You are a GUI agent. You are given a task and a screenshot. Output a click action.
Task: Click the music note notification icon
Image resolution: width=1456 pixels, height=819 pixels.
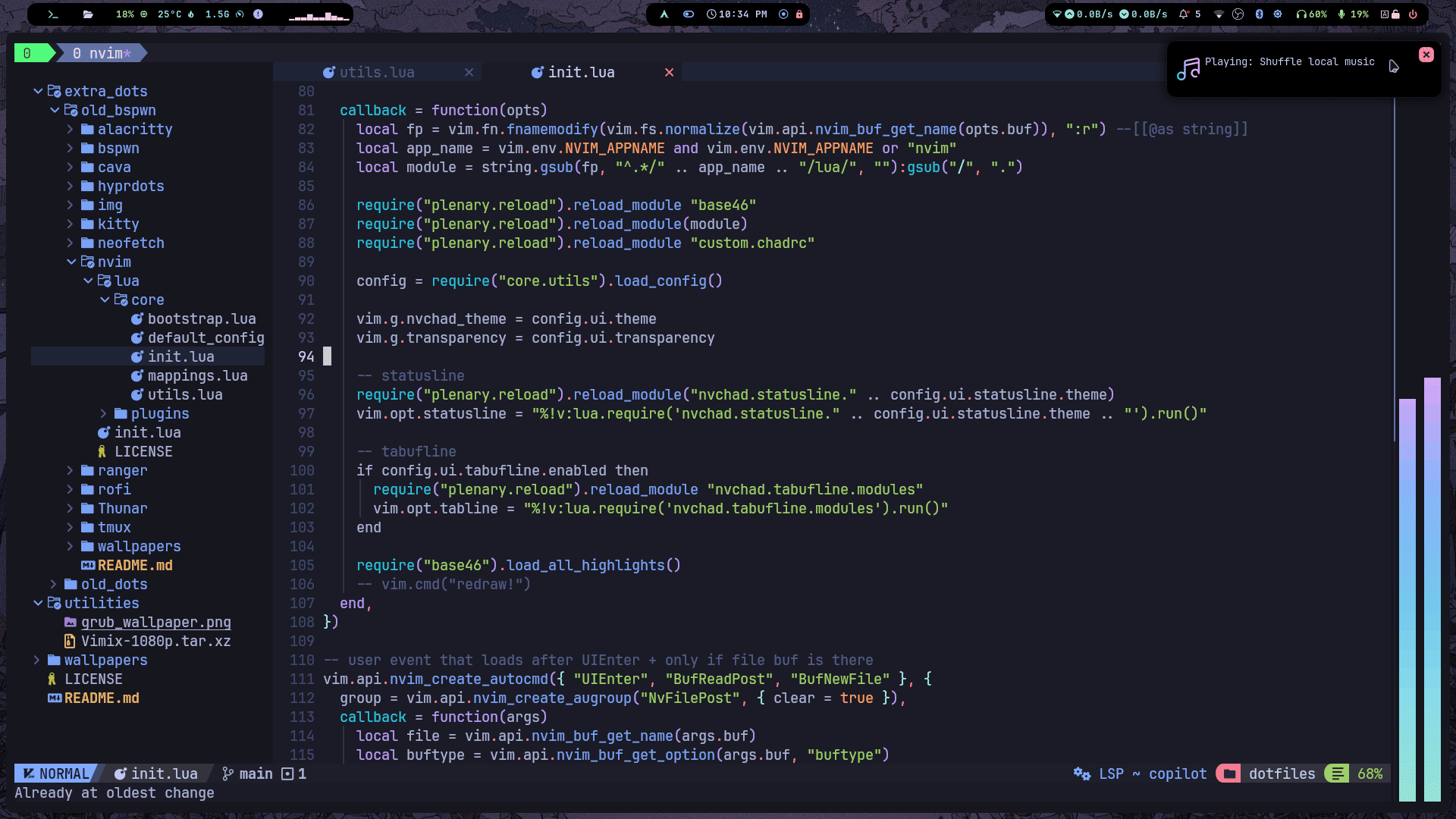[1188, 68]
